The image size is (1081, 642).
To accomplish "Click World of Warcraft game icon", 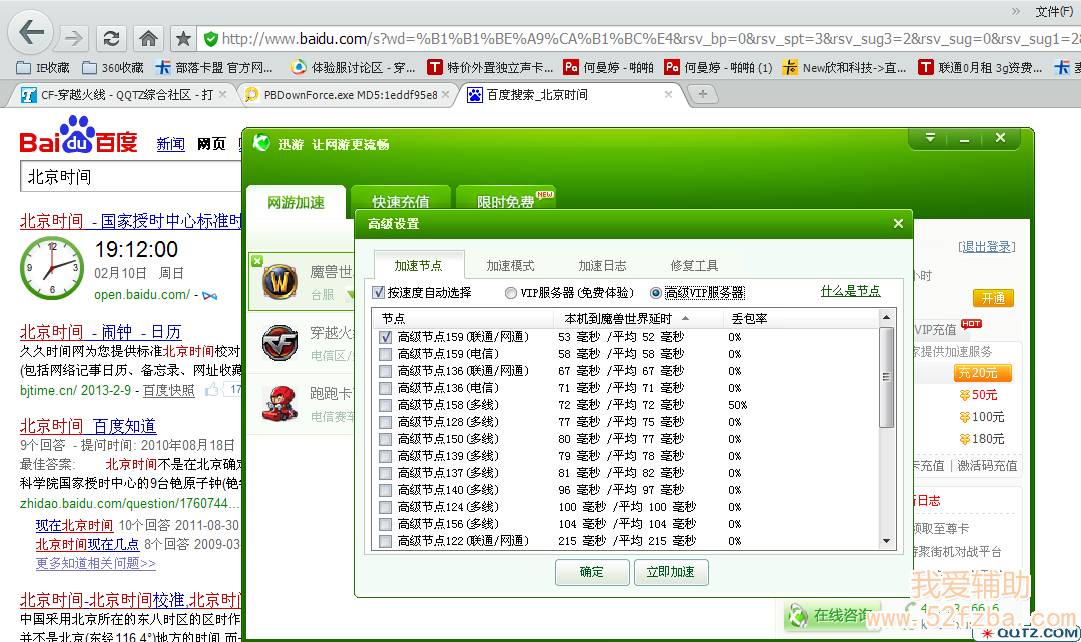I will tap(279, 281).
